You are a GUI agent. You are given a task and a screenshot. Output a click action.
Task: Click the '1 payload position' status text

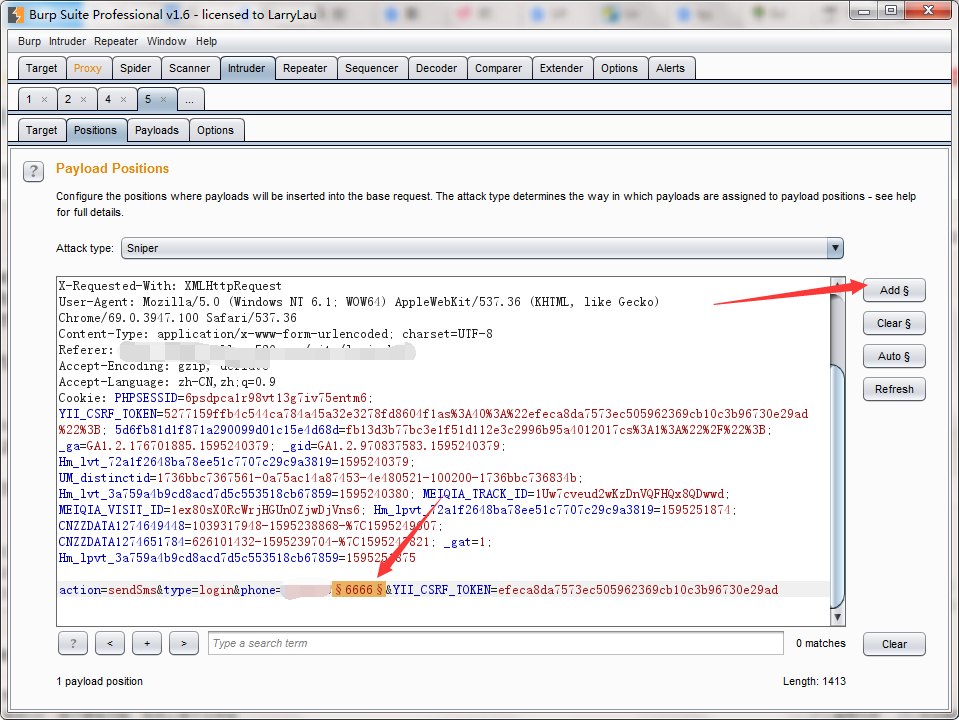tap(100, 681)
